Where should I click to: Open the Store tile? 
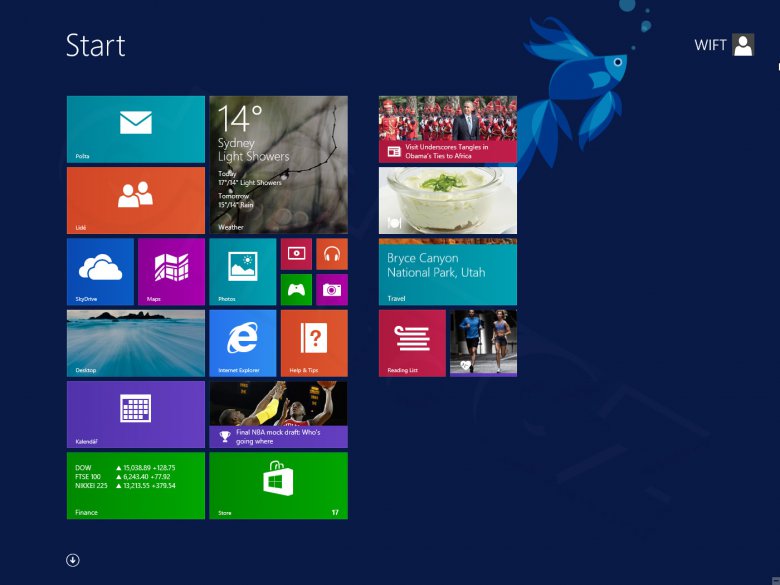tap(279, 486)
